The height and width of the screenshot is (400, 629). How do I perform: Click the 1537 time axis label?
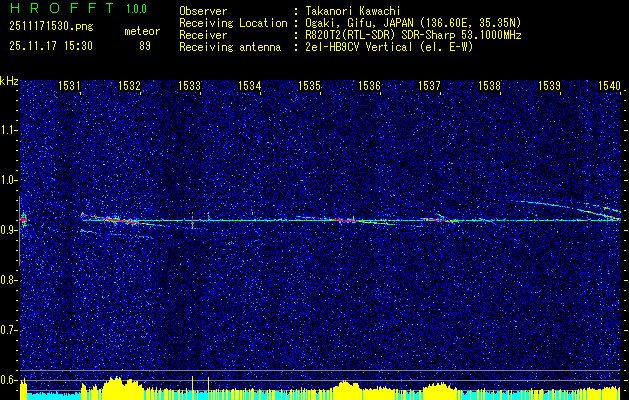click(430, 87)
